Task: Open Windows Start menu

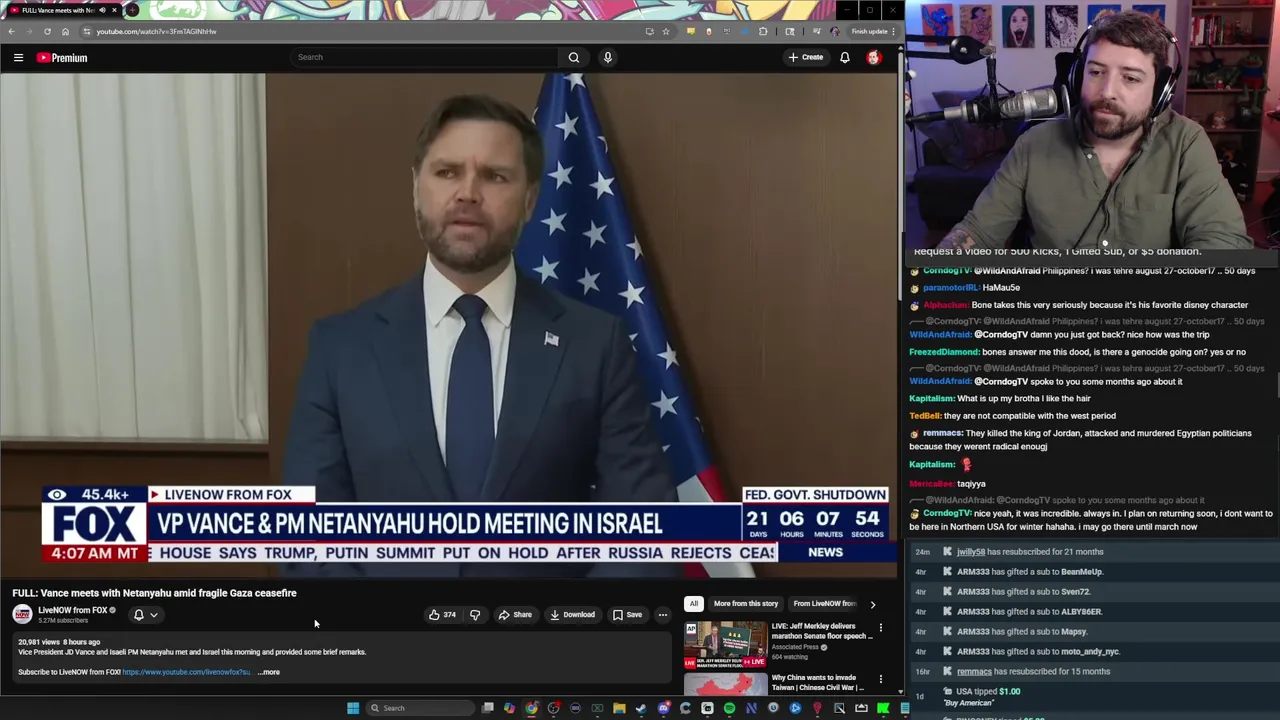Action: pos(353,708)
